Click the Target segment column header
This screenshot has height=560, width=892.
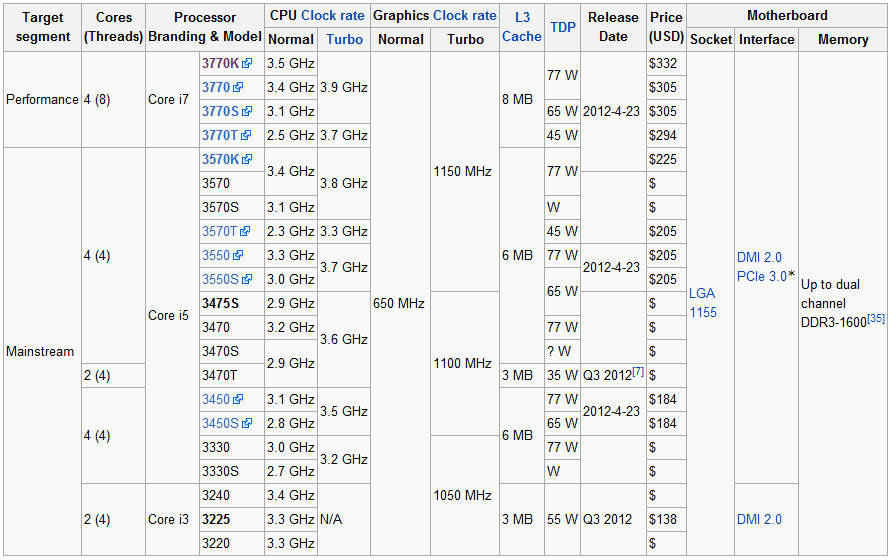click(x=43, y=27)
